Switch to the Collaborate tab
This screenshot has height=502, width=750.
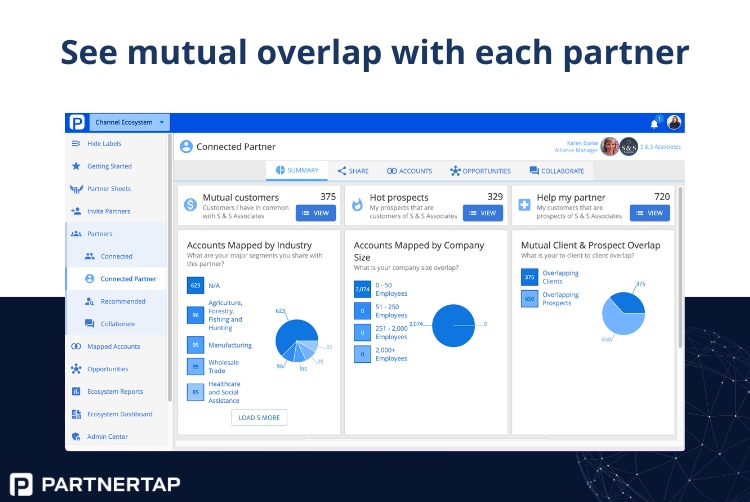[557, 171]
